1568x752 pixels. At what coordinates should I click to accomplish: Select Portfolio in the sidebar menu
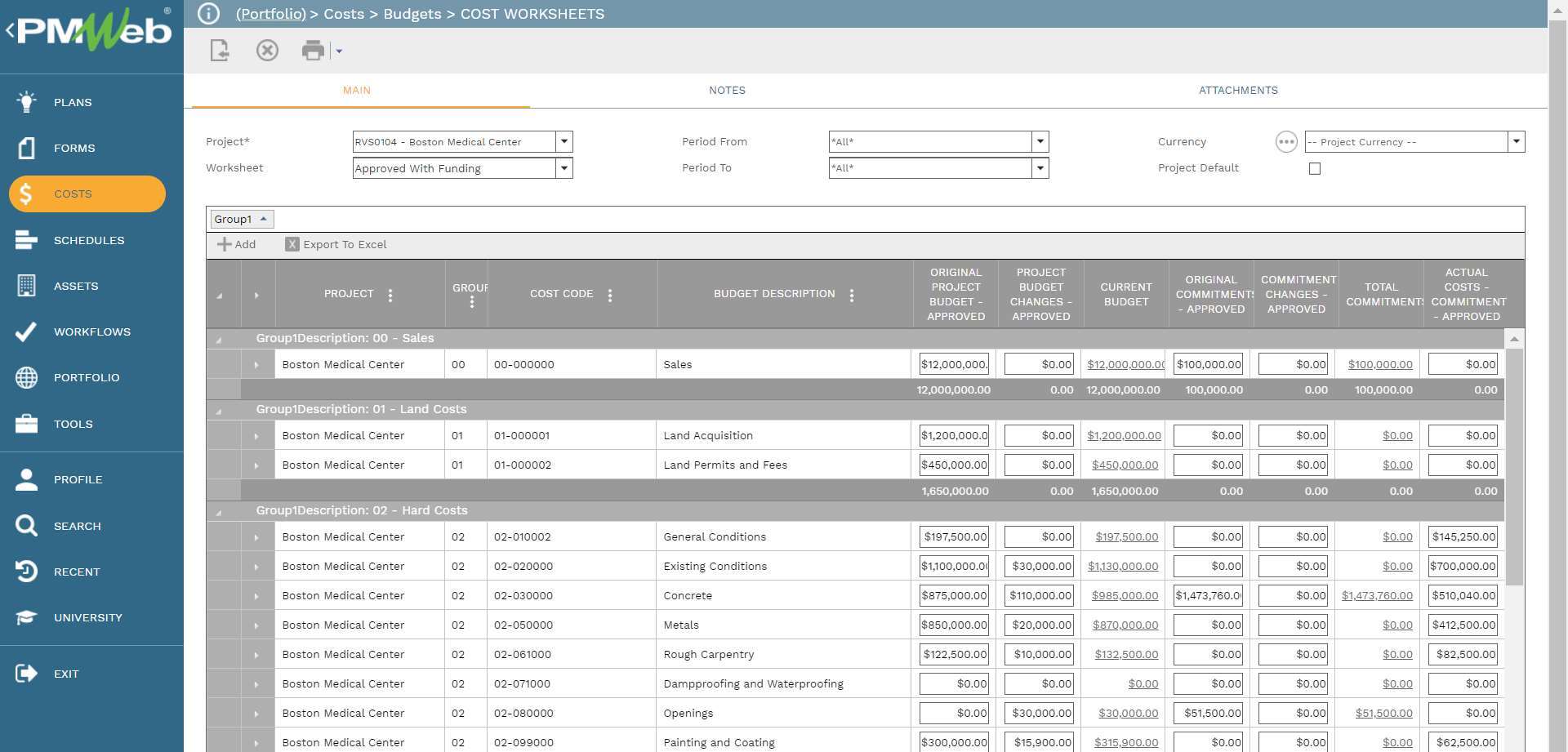click(x=87, y=377)
